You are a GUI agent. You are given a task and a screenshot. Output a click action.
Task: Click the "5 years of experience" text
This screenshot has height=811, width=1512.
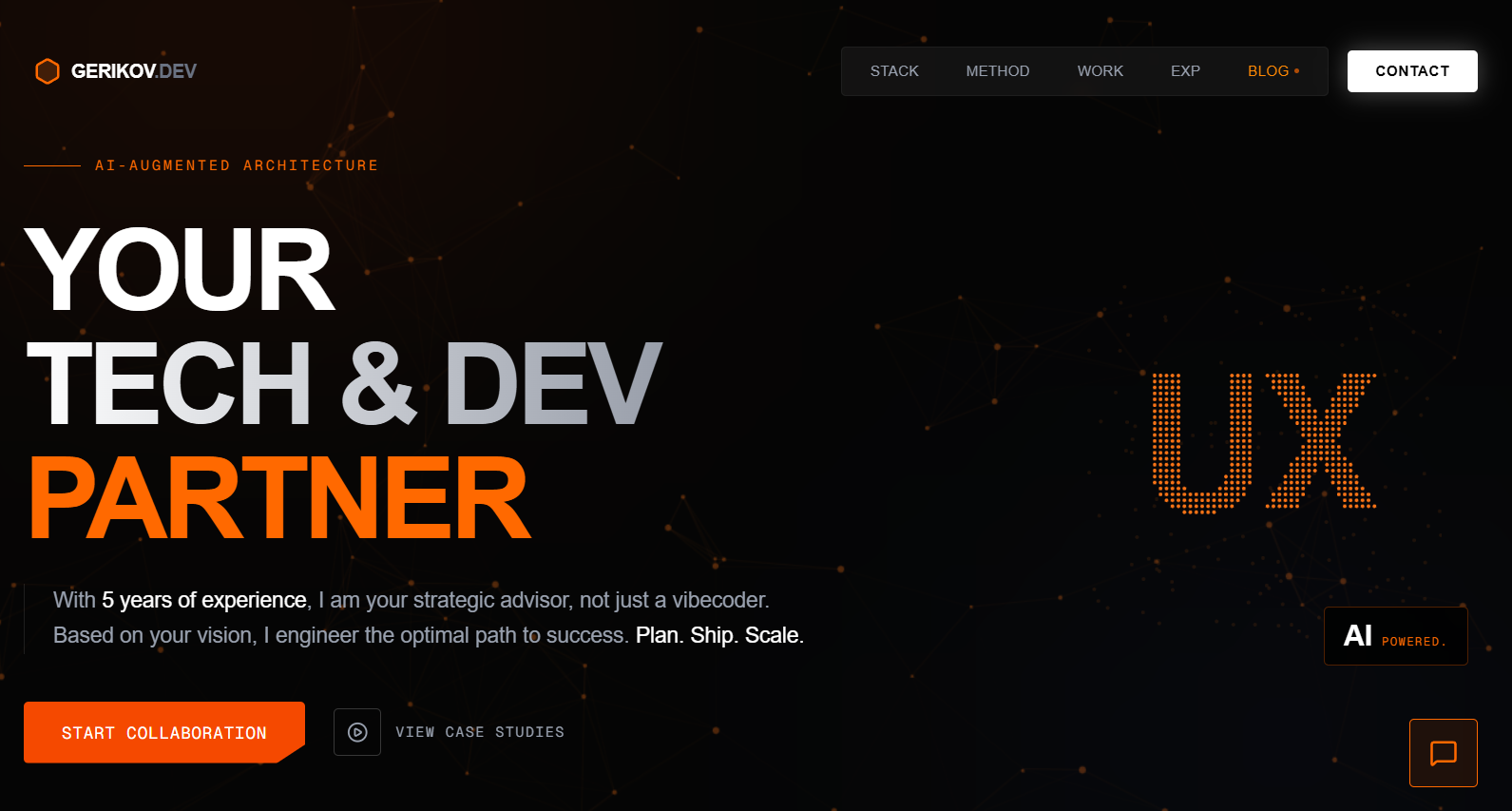204,600
